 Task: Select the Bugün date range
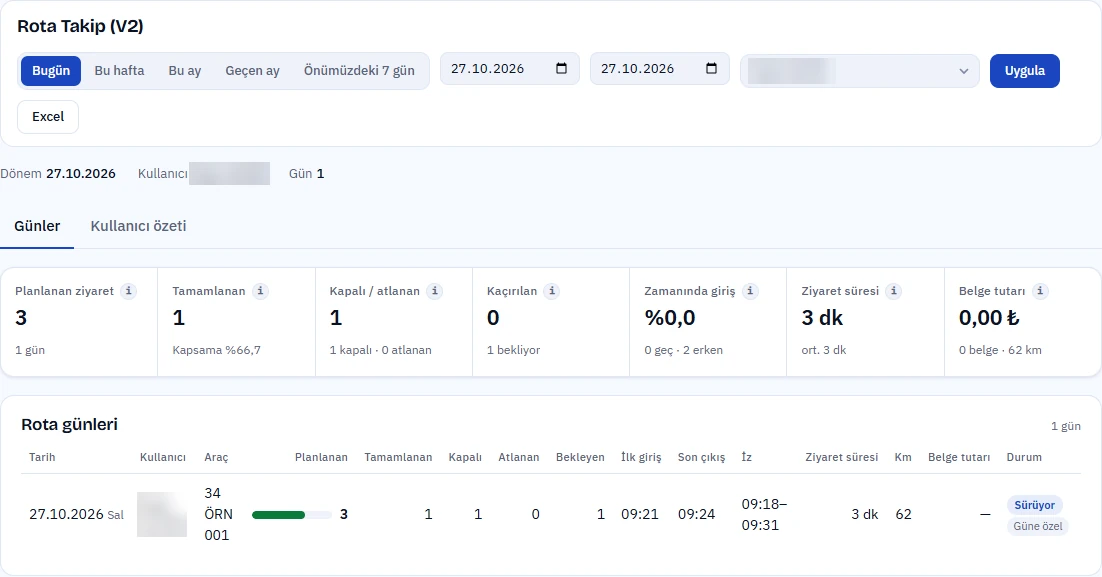click(51, 71)
